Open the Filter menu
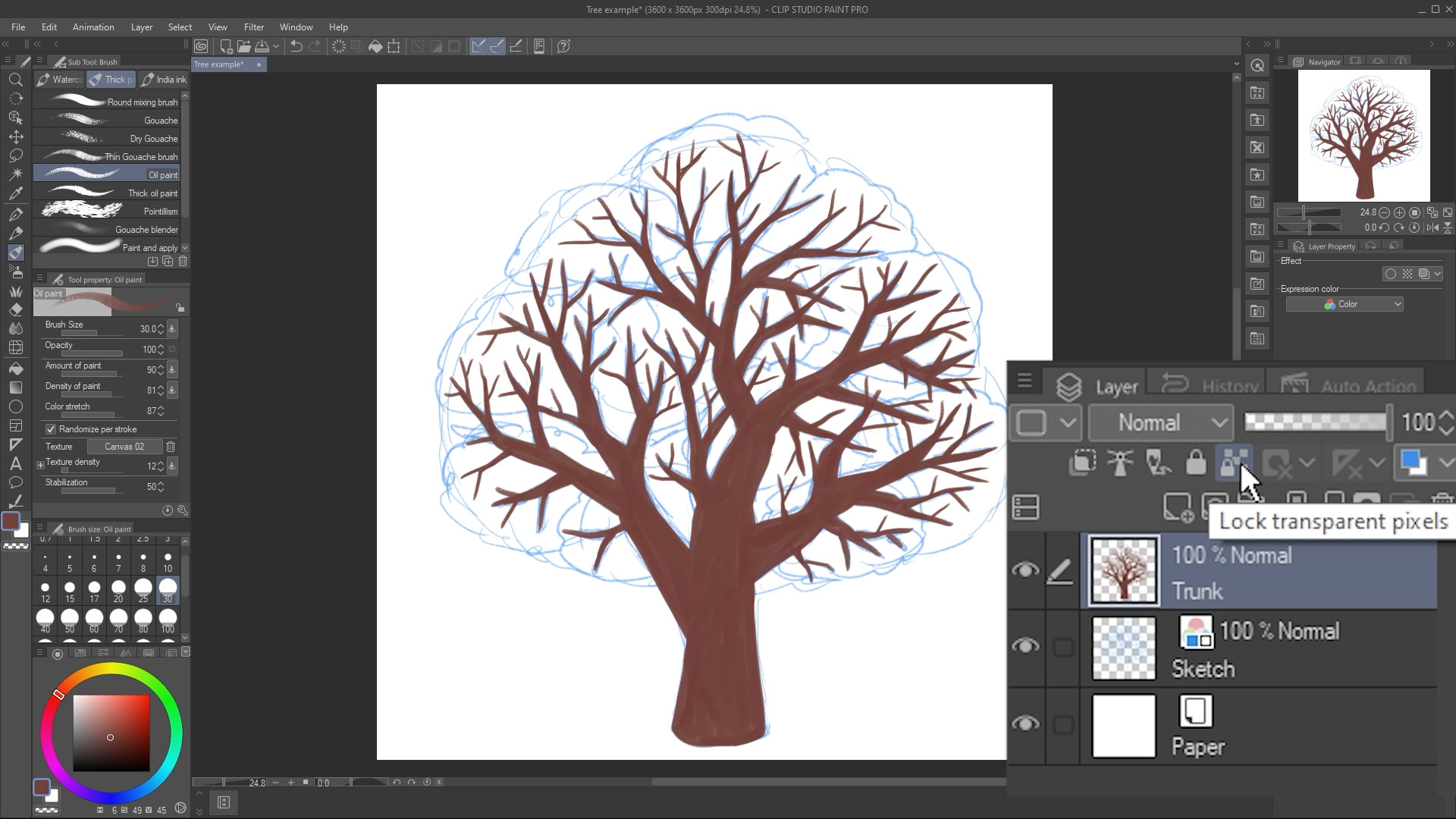Image resolution: width=1456 pixels, height=819 pixels. [x=253, y=27]
